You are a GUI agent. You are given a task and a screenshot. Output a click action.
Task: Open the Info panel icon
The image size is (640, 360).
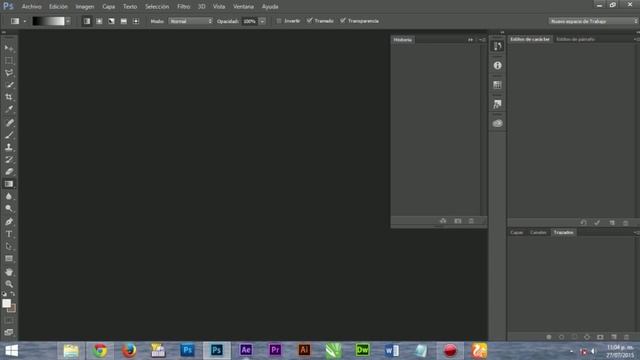tap(497, 65)
